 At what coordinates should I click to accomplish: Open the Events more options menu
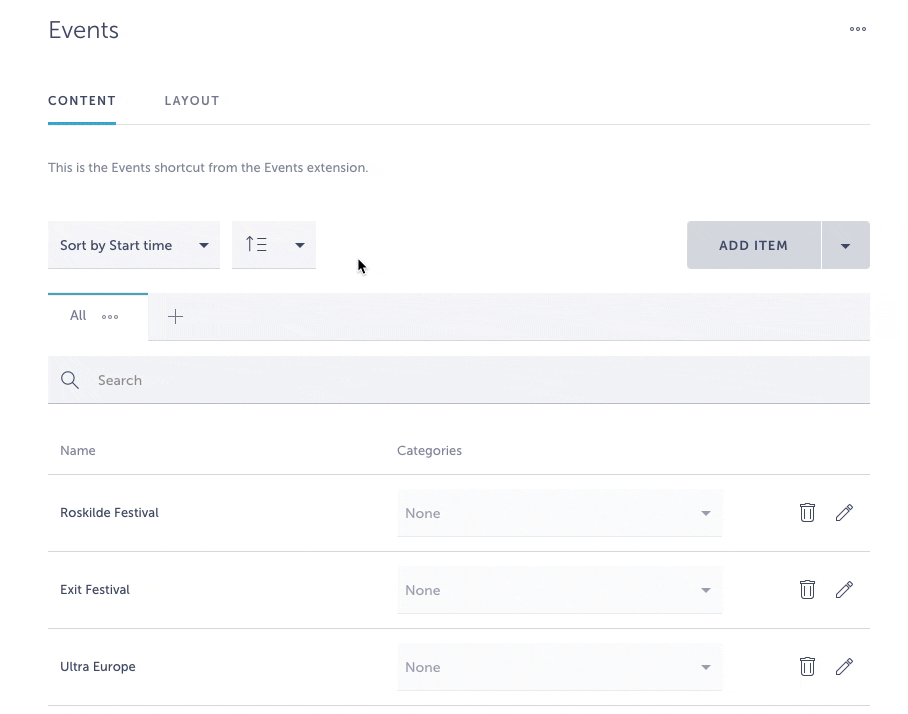point(857,30)
